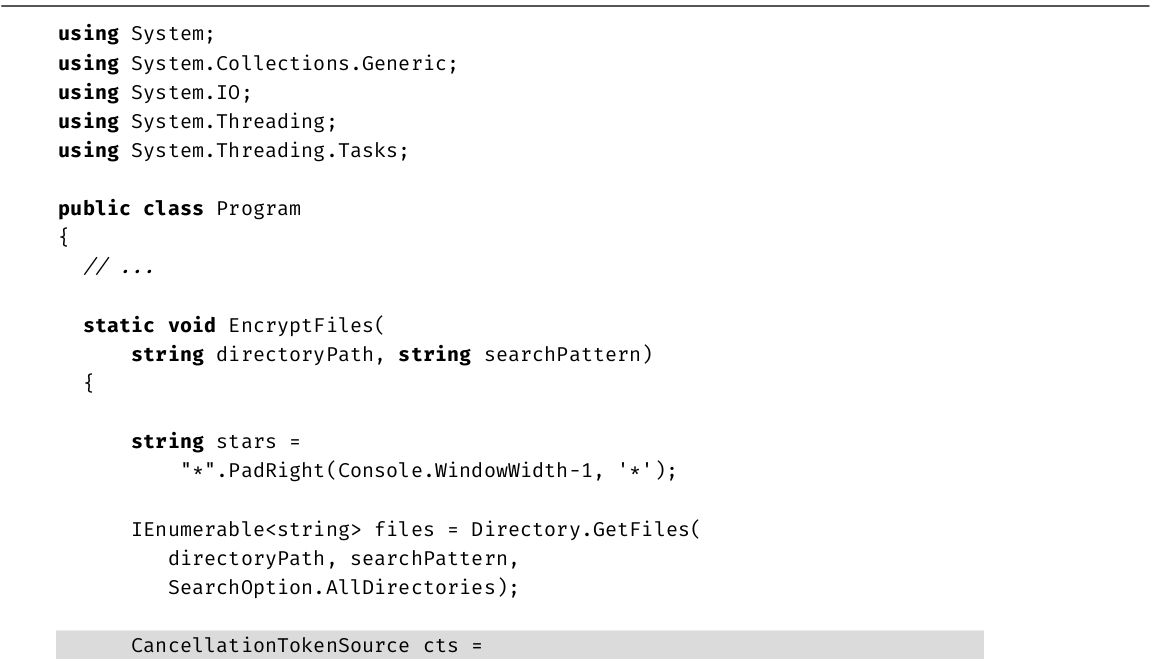1152x662 pixels.
Task: Click the "Directory.GetFiles(" call
Action: (x=586, y=529)
